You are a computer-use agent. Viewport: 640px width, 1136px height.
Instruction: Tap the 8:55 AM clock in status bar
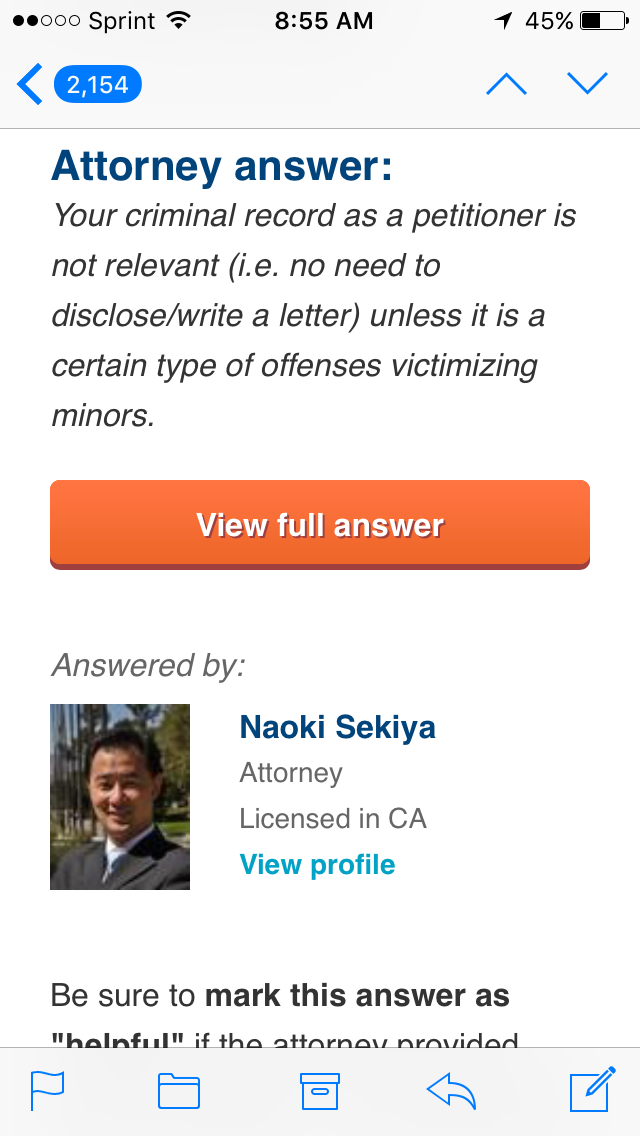(x=323, y=21)
